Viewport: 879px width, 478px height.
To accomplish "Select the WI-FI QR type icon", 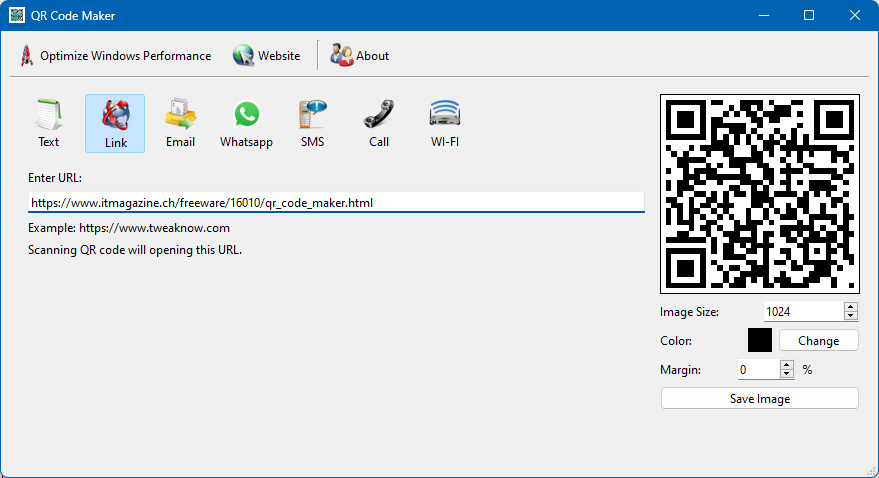I will (x=445, y=123).
